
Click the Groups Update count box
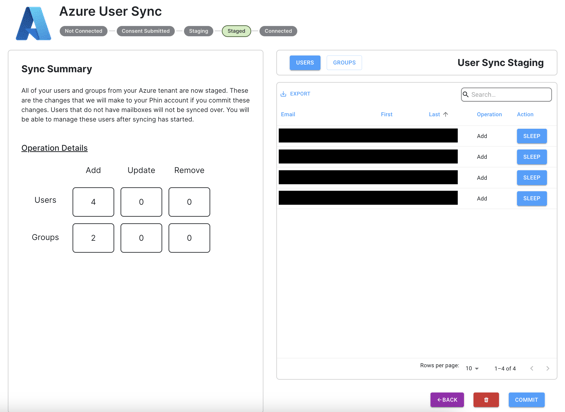point(141,238)
